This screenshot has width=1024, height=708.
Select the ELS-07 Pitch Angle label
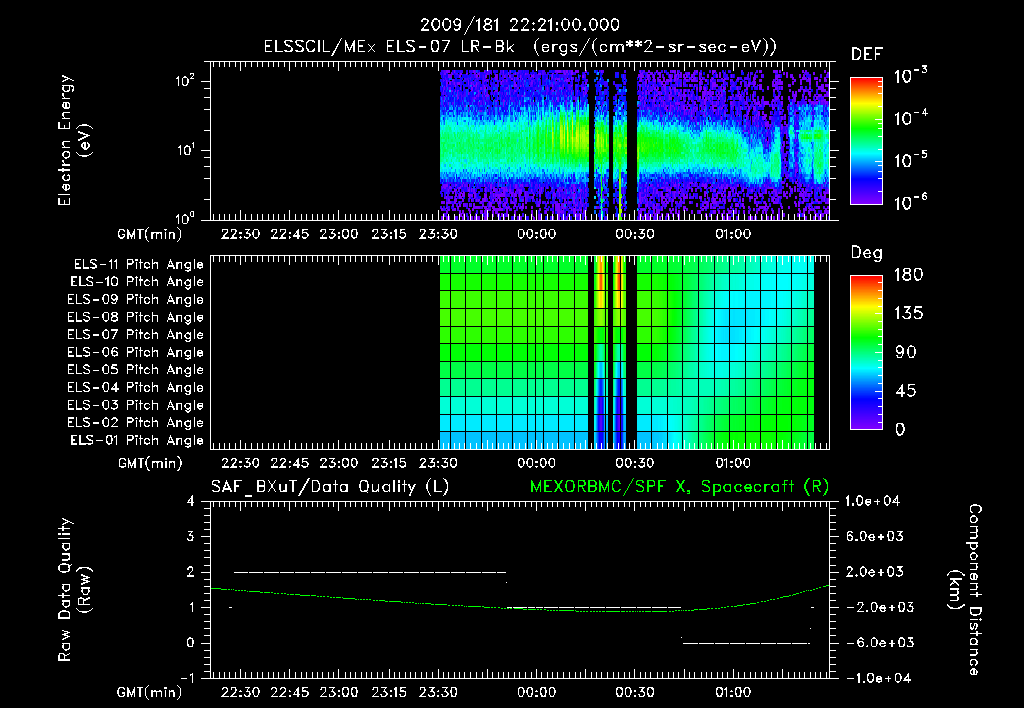(135, 334)
